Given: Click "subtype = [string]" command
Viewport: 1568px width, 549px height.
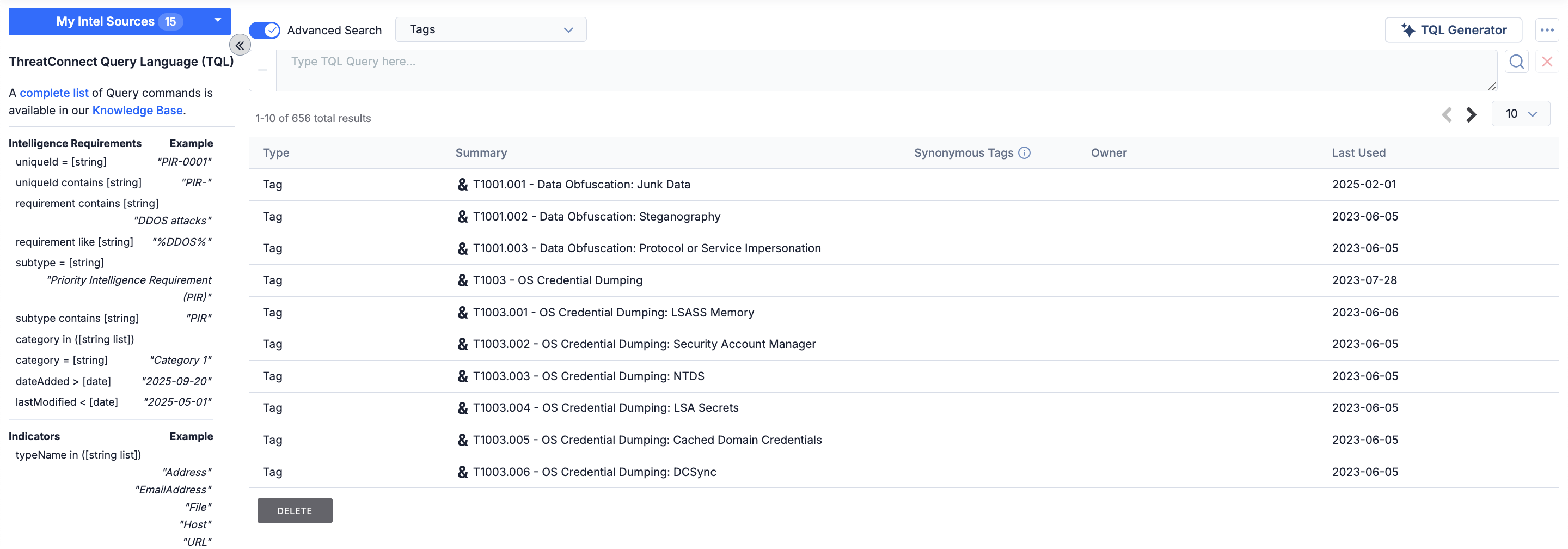Looking at the screenshot, I should coord(60,263).
